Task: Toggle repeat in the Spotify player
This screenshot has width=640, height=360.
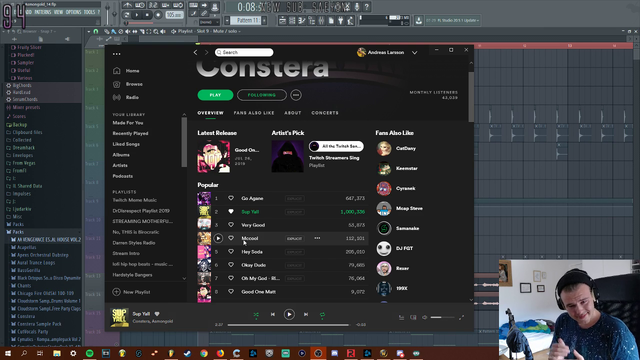Action: click(x=322, y=314)
